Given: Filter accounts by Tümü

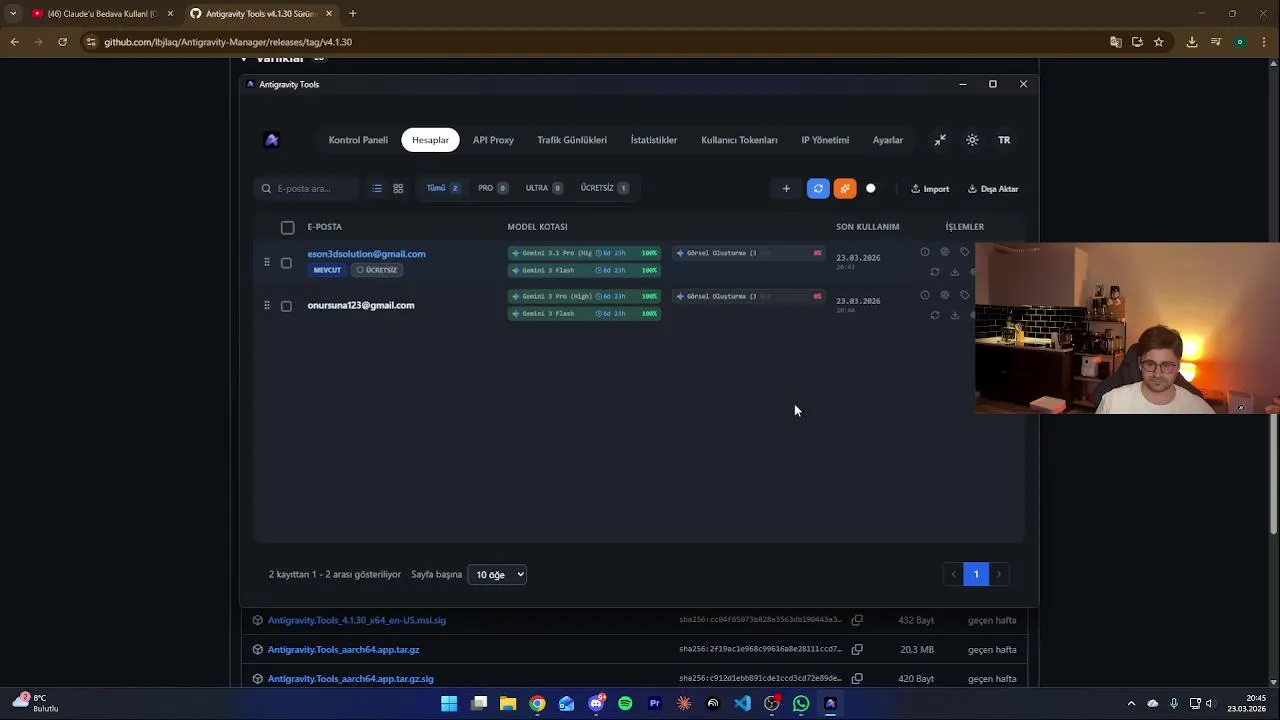Looking at the screenshot, I should click(x=442, y=188).
